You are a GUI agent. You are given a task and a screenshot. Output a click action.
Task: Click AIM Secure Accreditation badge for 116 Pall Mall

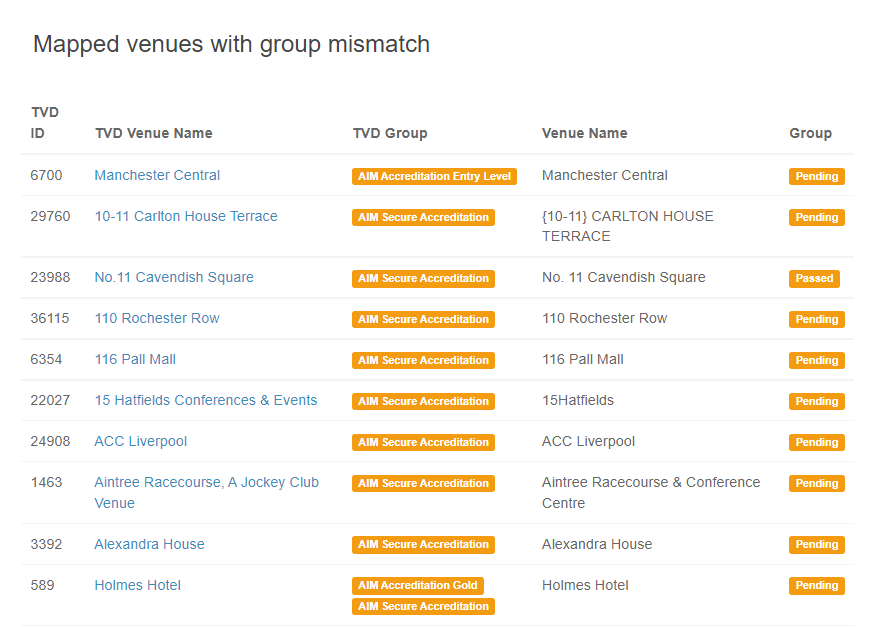coord(423,360)
